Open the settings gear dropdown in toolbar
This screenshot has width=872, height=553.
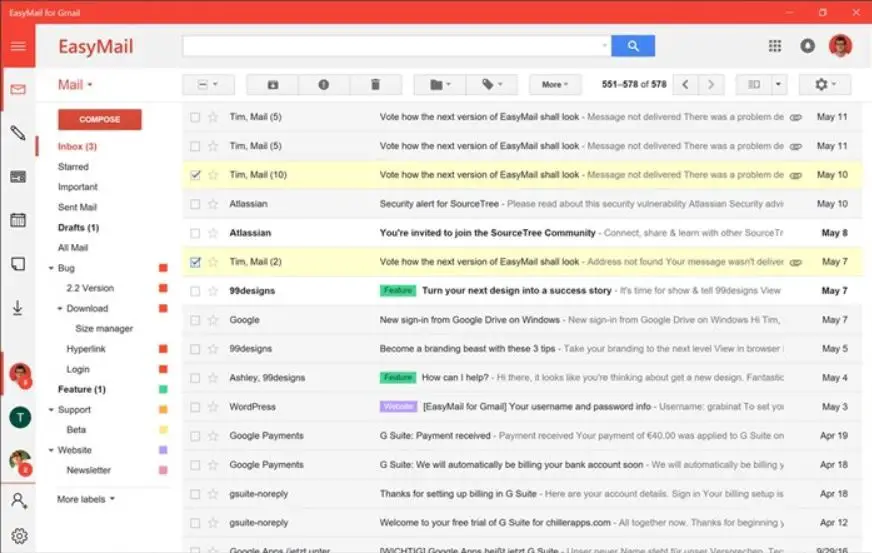(825, 85)
